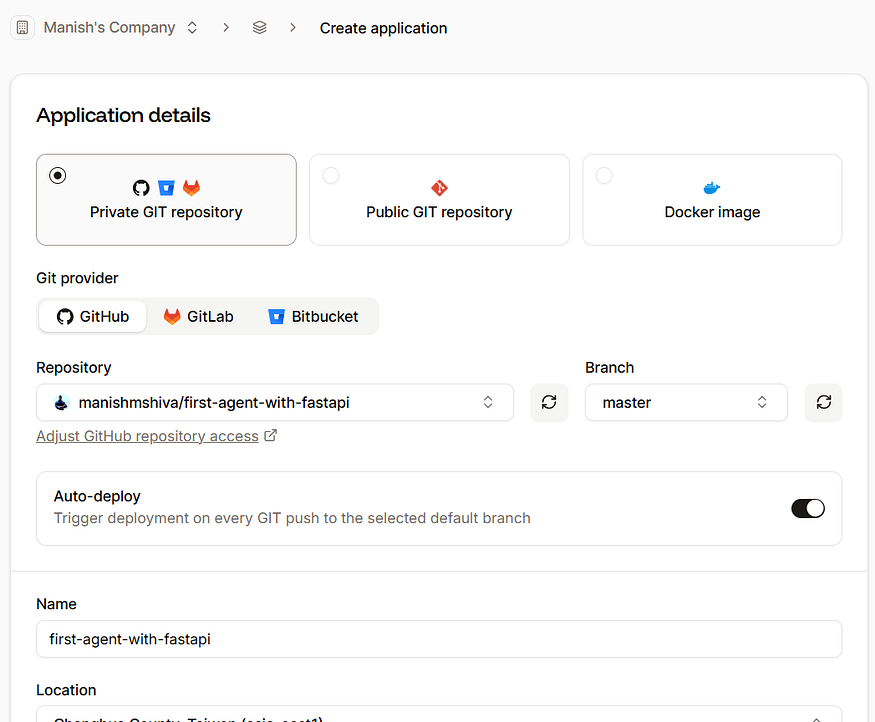Image resolution: width=875 pixels, height=722 pixels.
Task: Click the Docker whale icon
Action: tap(711, 187)
